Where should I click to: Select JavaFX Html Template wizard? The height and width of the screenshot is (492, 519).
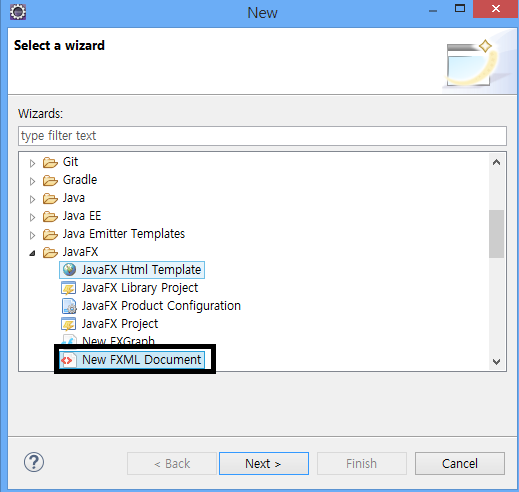click(x=132, y=270)
